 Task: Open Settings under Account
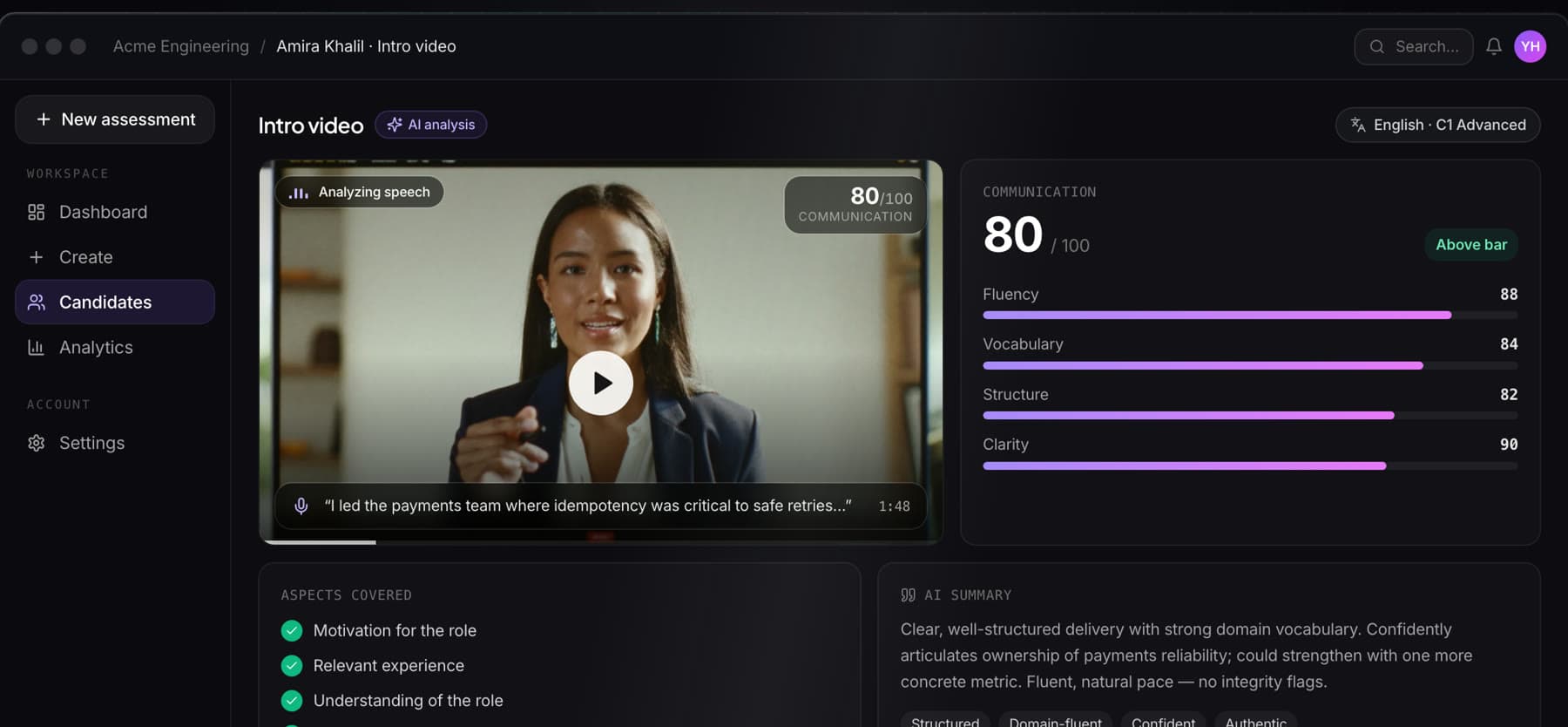[115, 443]
